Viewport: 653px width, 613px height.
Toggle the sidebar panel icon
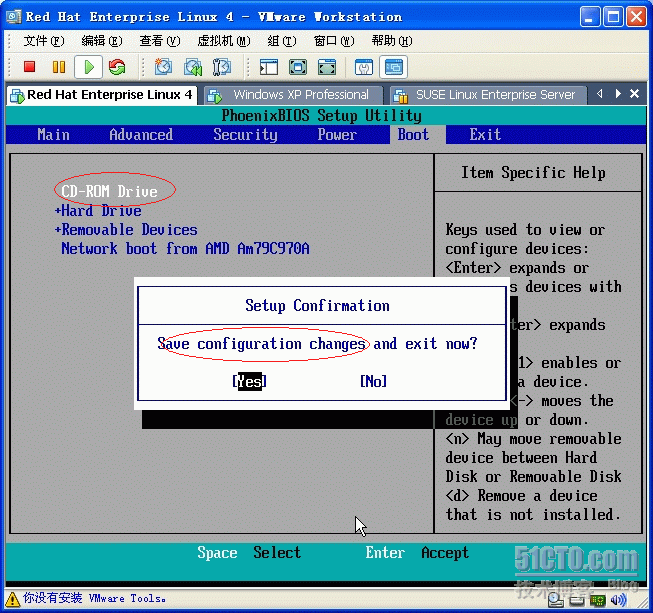(x=269, y=67)
